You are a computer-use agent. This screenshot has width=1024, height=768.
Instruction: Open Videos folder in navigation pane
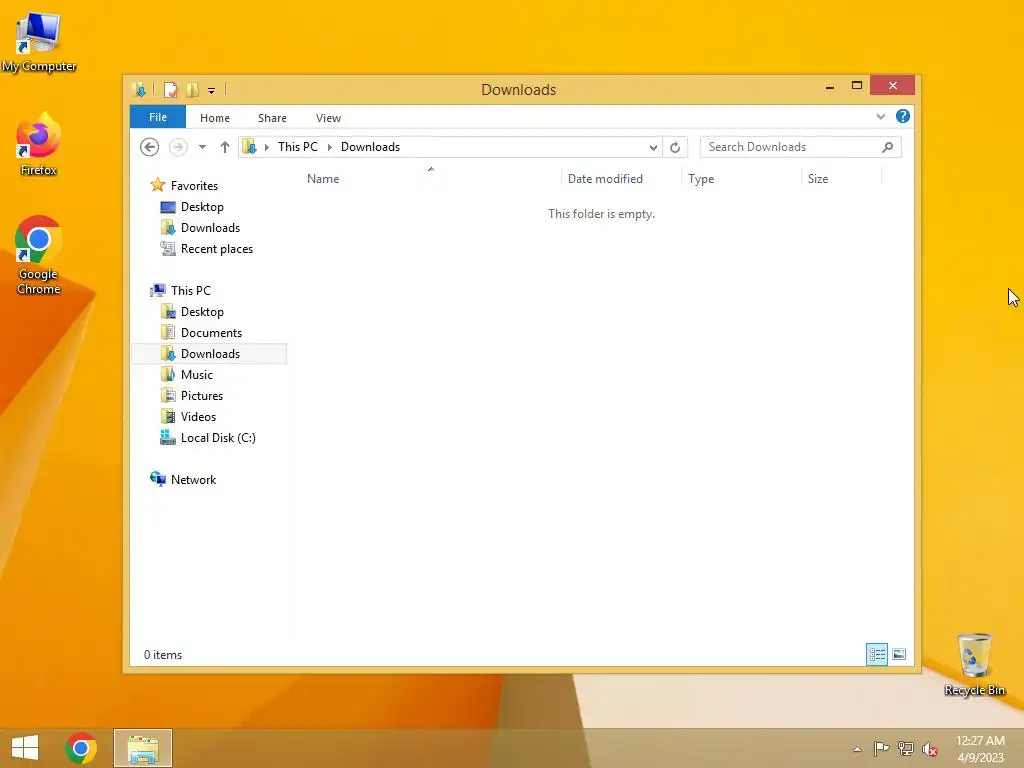[198, 417]
